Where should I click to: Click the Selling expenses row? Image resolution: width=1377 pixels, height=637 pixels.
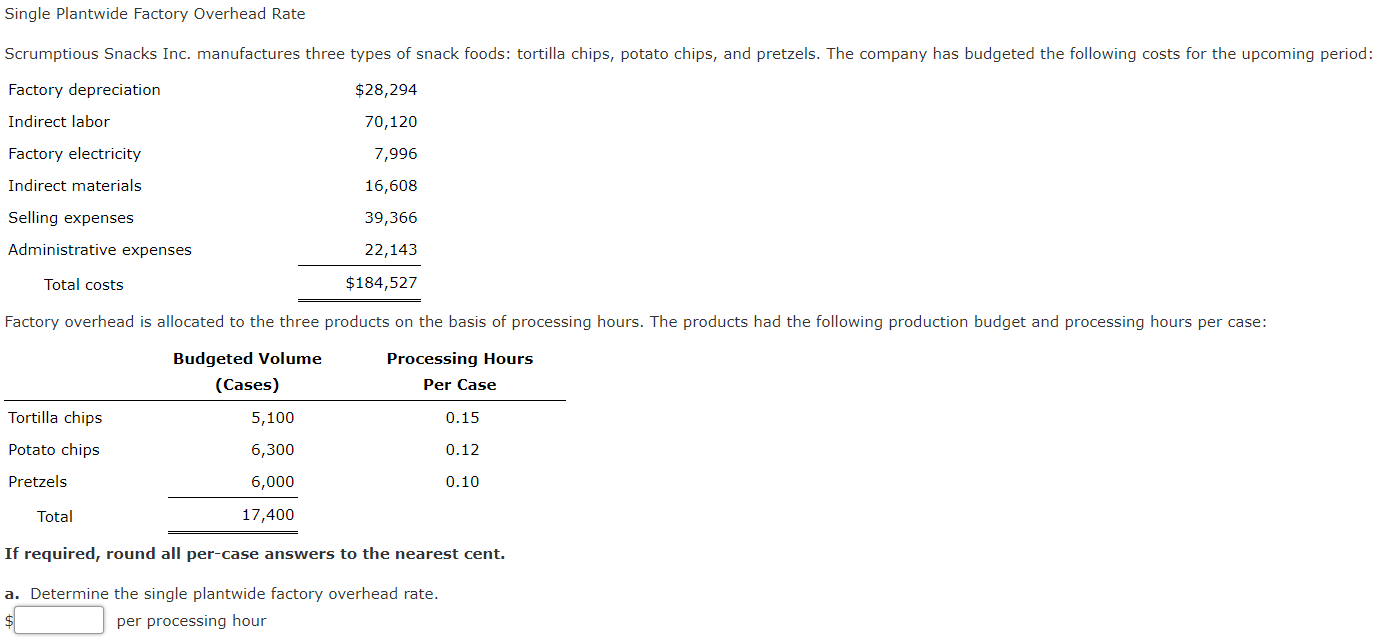70,217
